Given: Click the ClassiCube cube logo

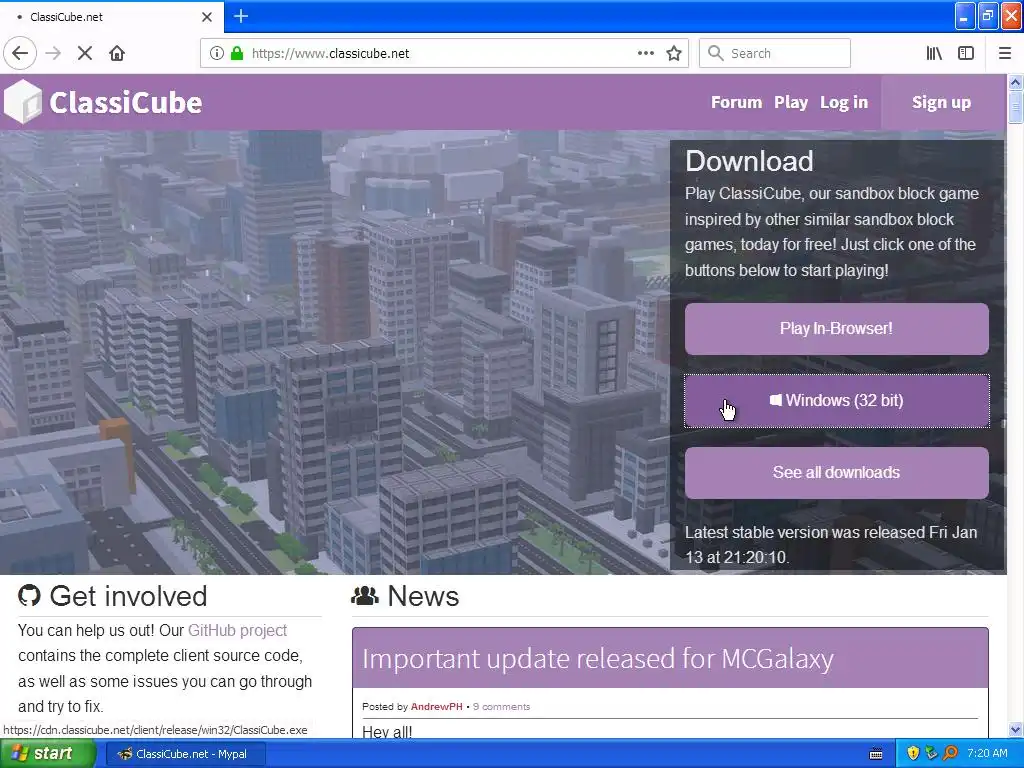Looking at the screenshot, I should [23, 101].
